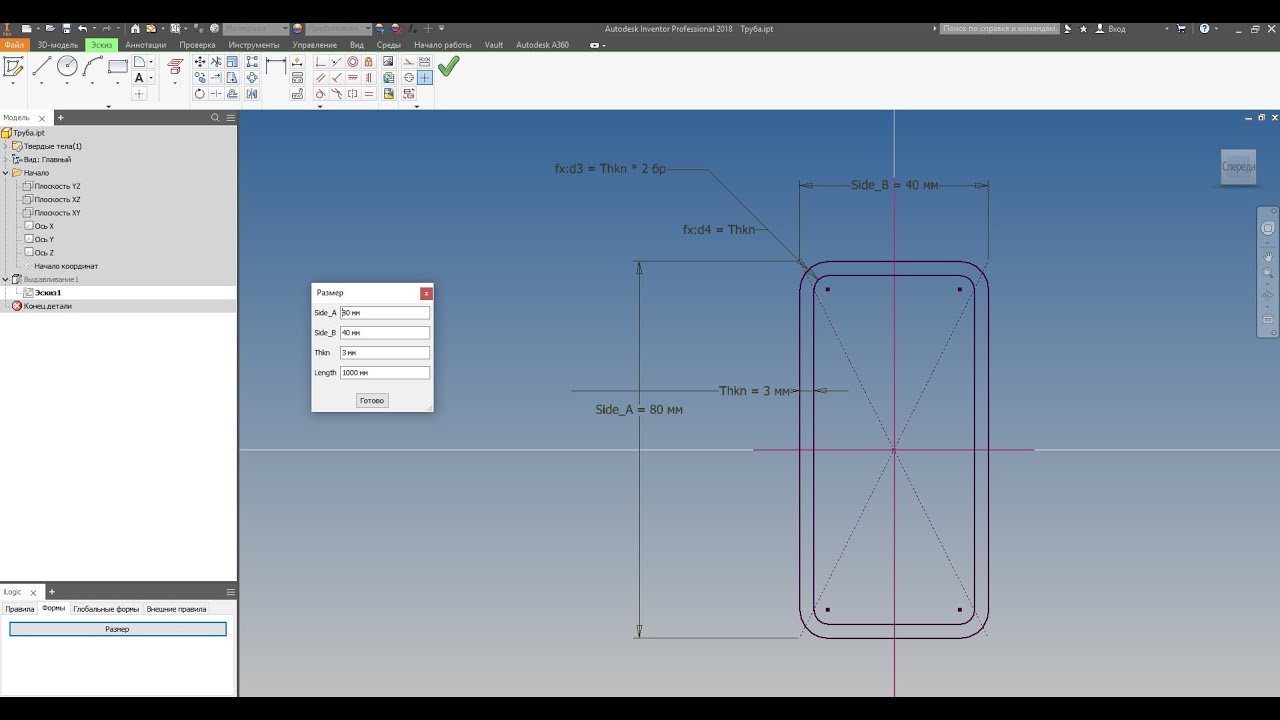Open the material dropdown in title bar
Screen dimensions: 1280x720
point(286,28)
